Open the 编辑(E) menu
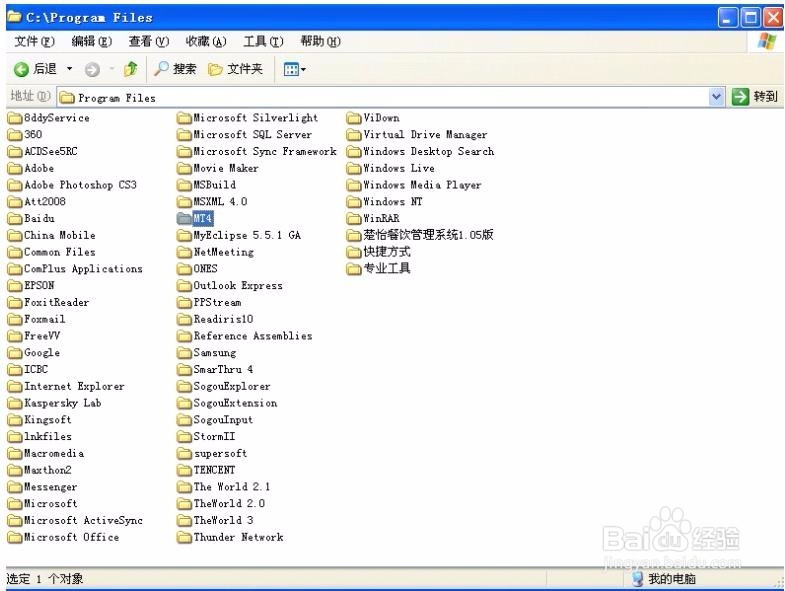785x591 pixels. [92, 41]
